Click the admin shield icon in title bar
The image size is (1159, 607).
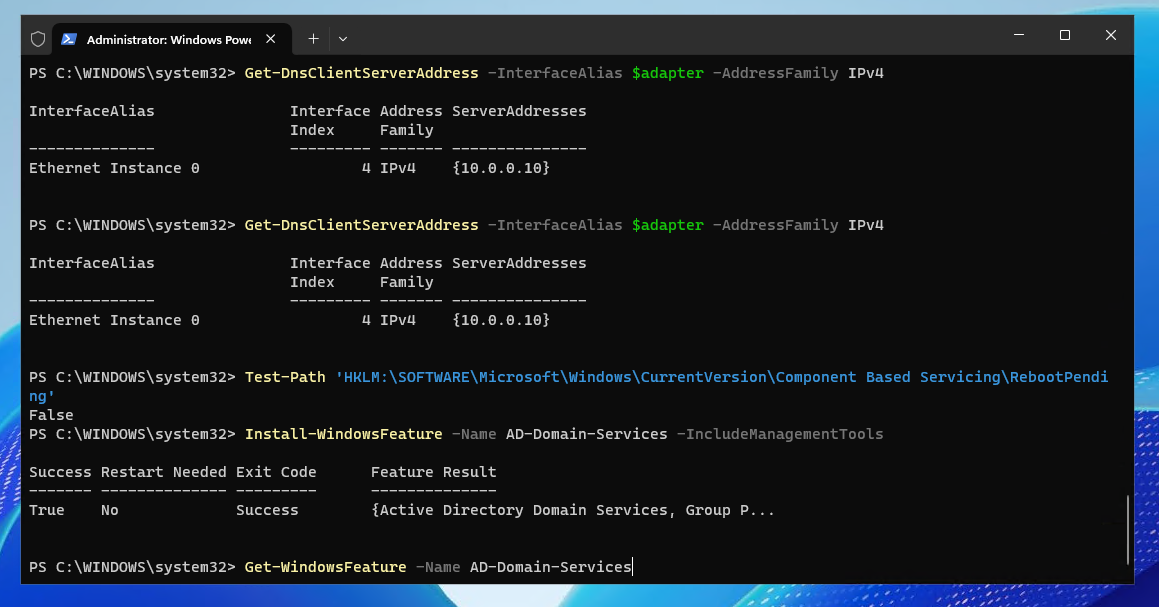pos(38,39)
